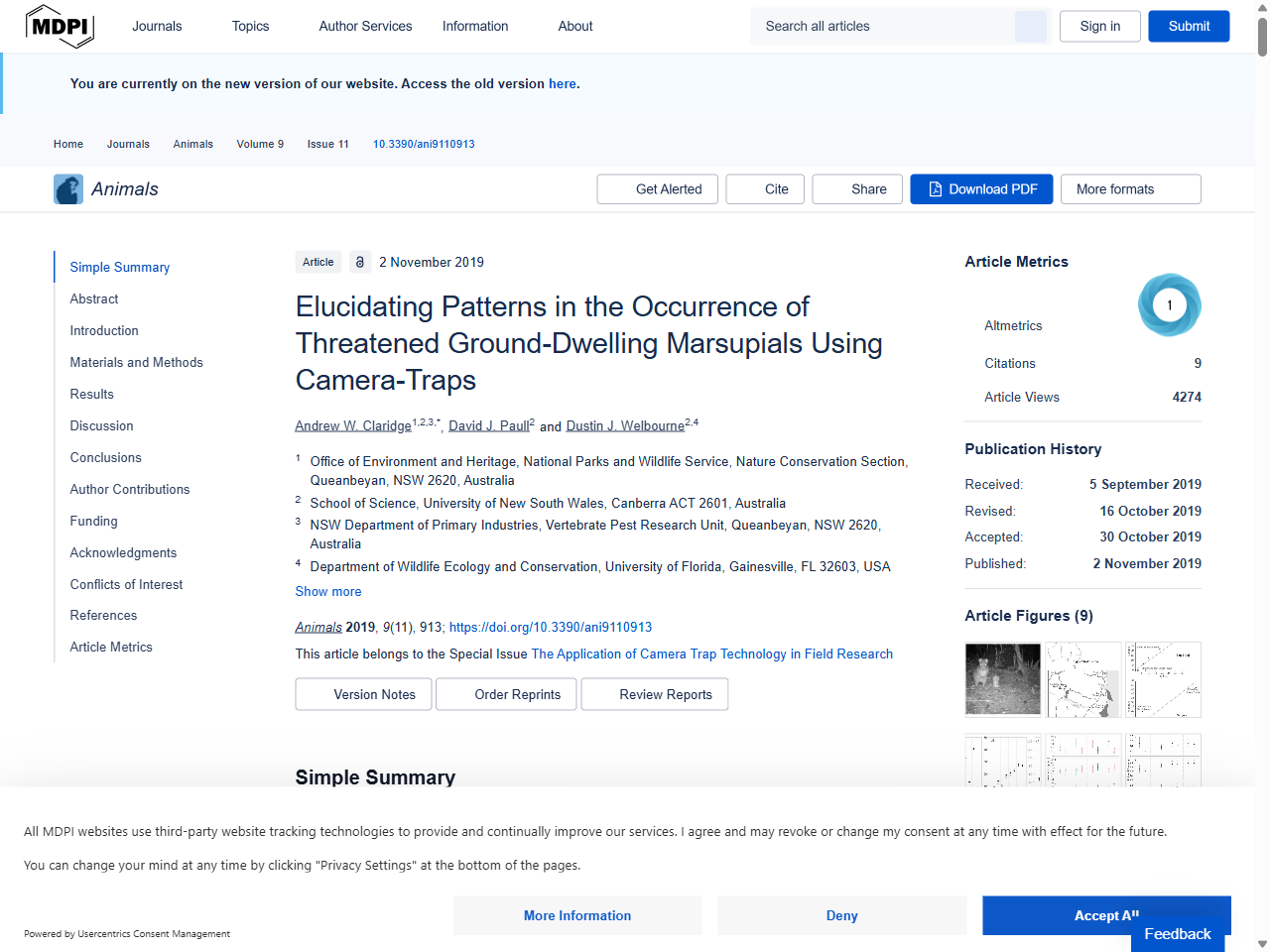Expand the More formats dropdown
1270x952 pixels.
[1130, 189]
